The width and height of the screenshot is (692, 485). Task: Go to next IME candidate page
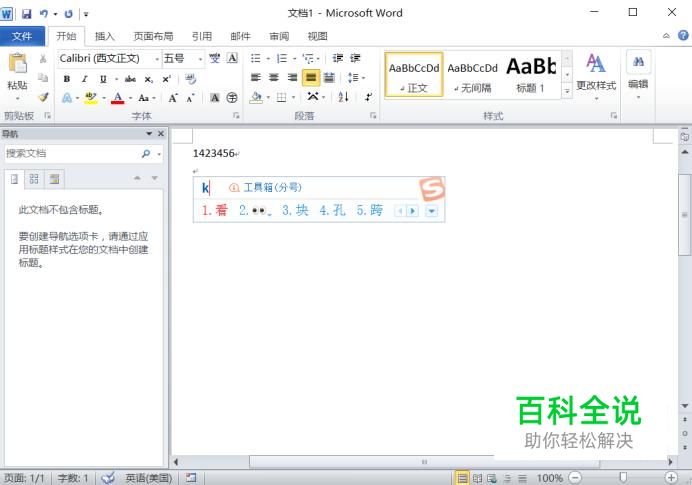[413, 211]
